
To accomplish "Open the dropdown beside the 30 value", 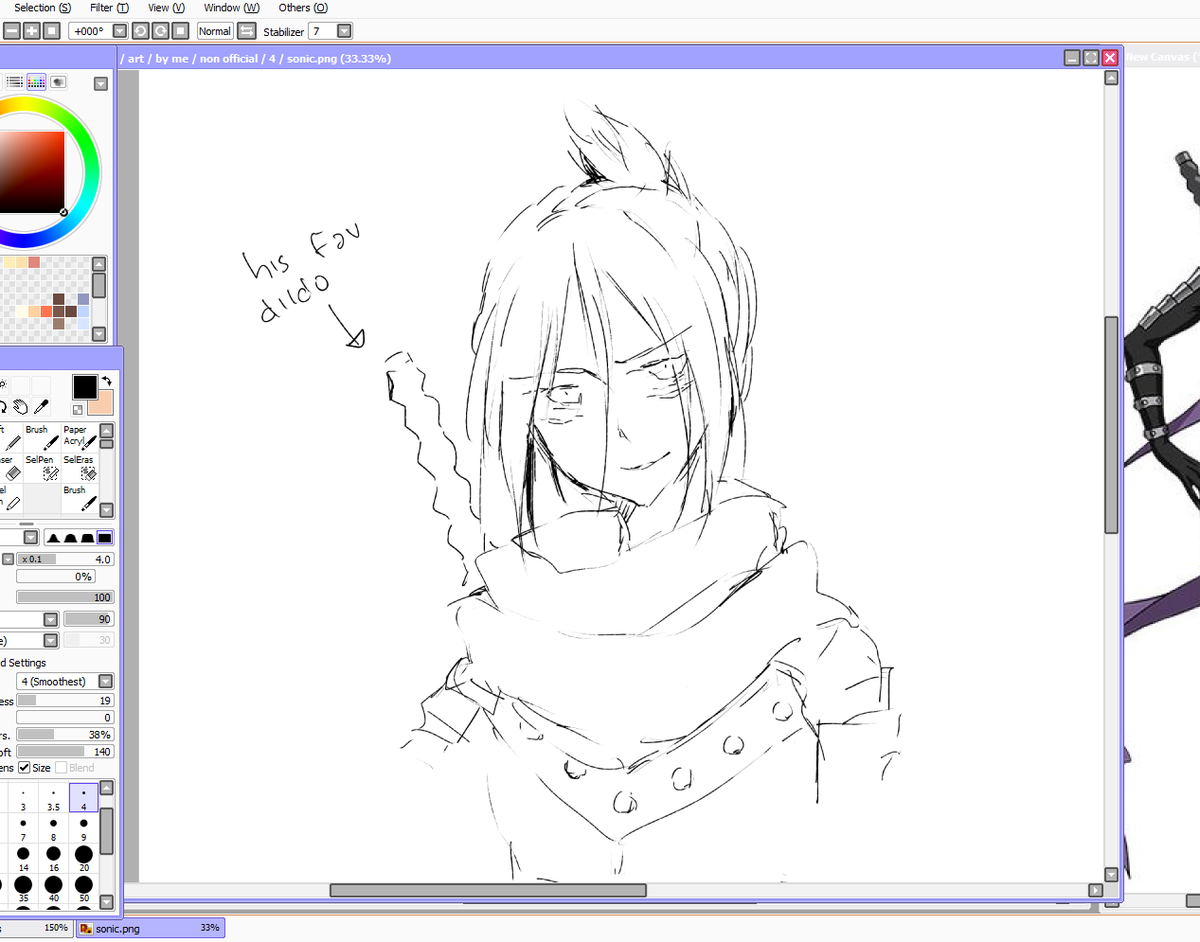I will (50, 640).
